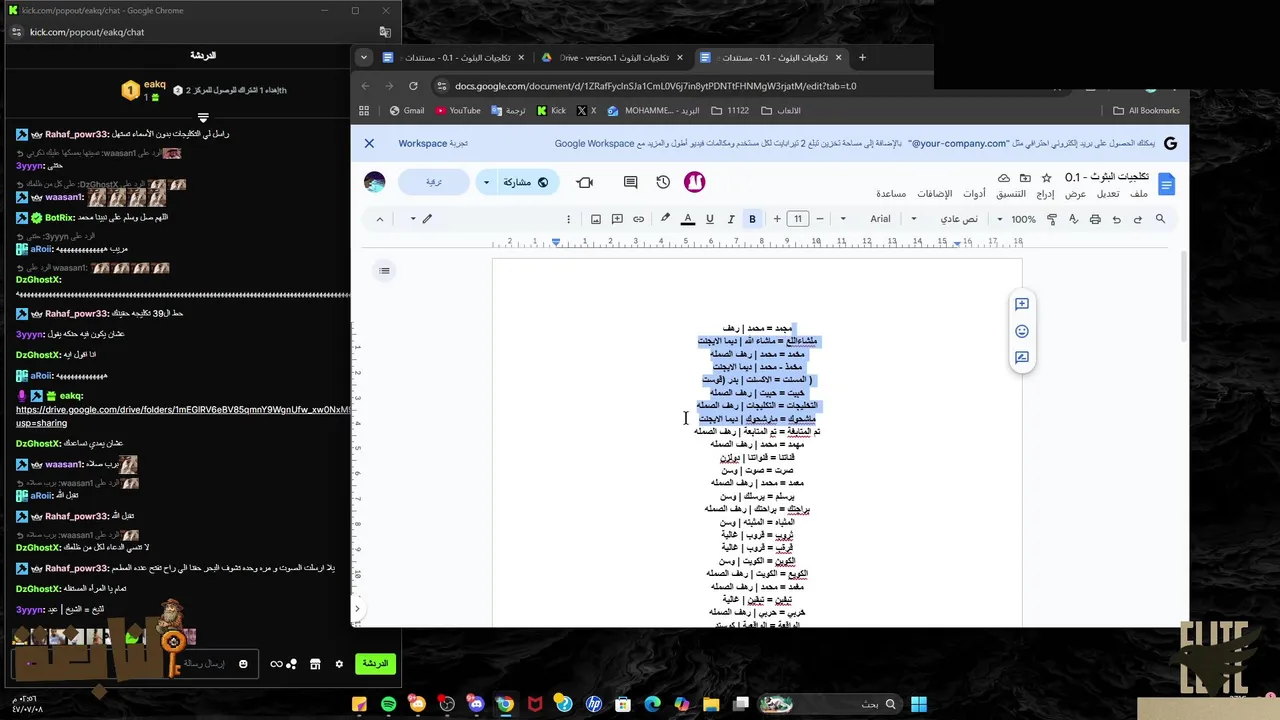Open the Extensions menu (الإضافات)

tap(935, 194)
